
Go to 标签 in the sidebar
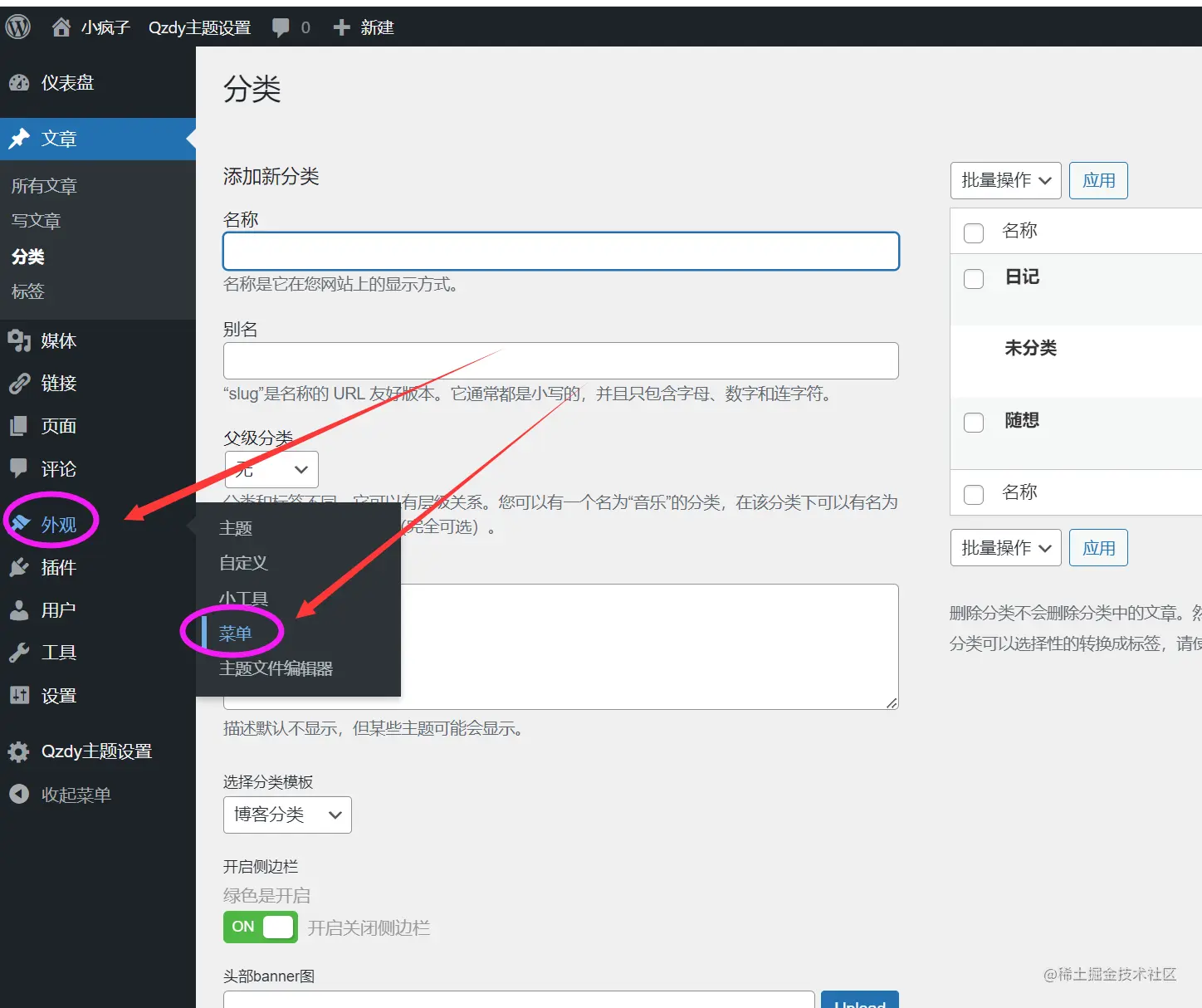(x=27, y=291)
